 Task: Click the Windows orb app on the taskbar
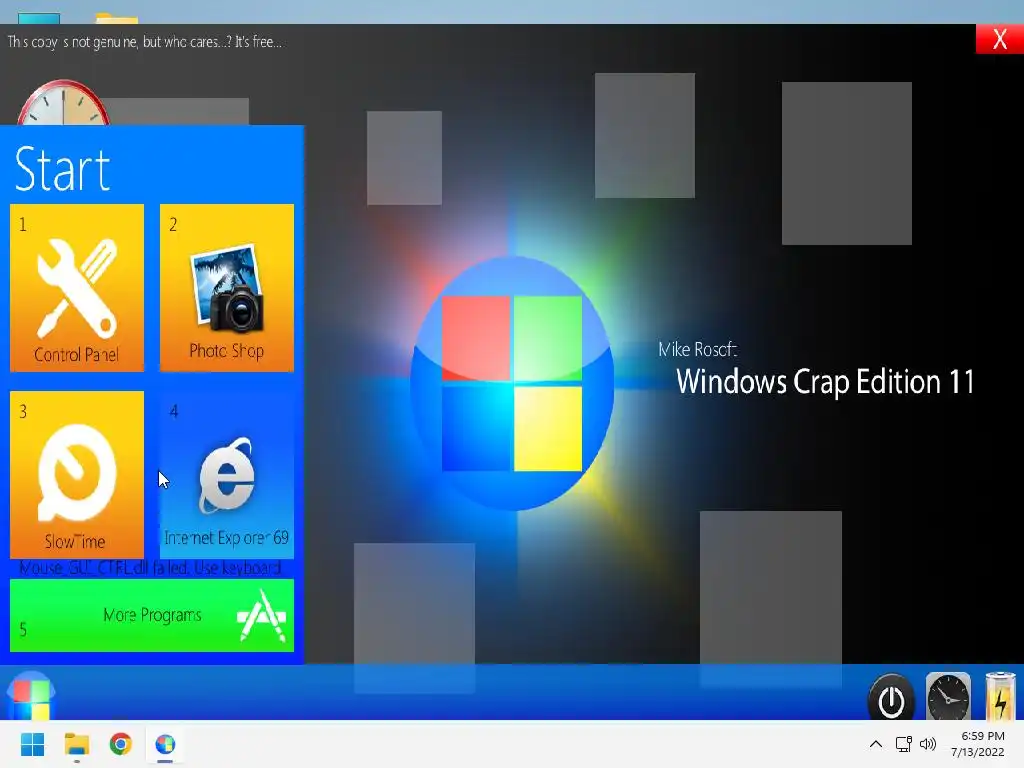point(165,744)
